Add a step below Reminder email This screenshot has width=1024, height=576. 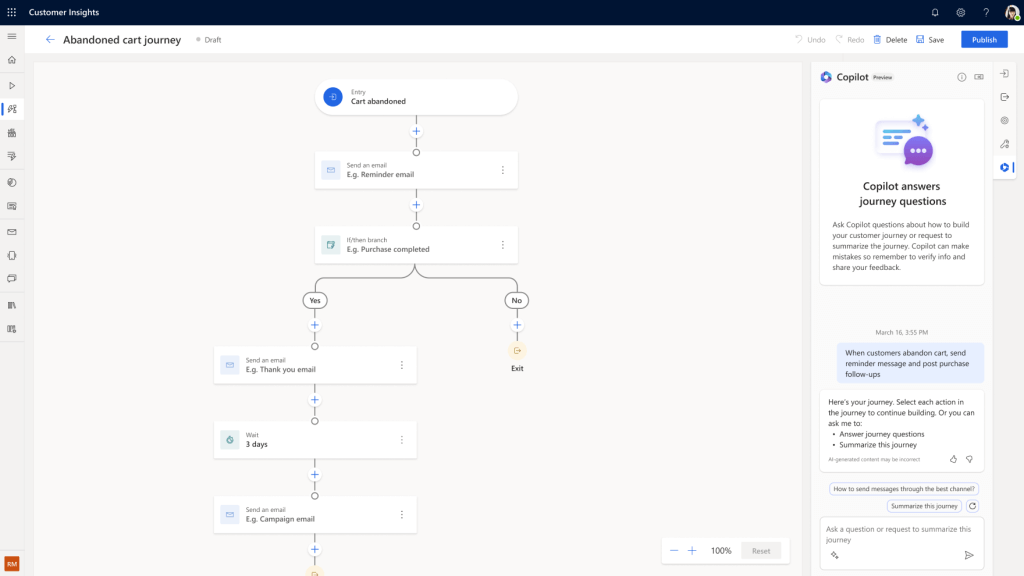[x=416, y=205]
